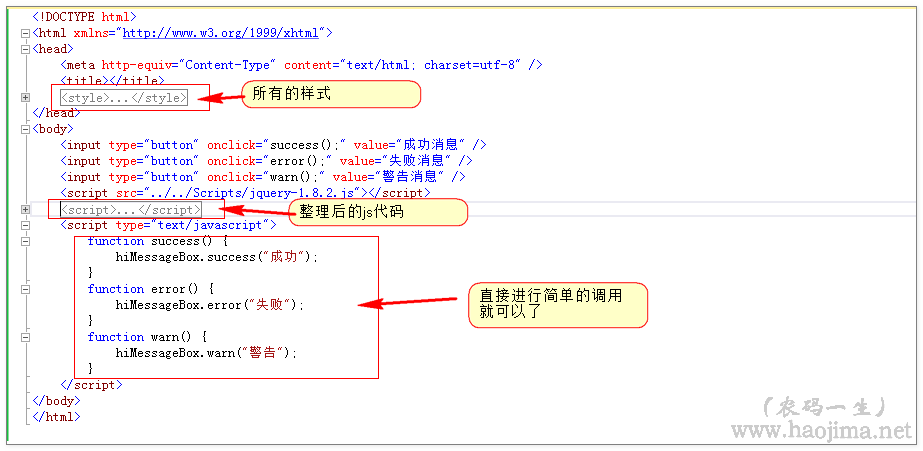
Task: Click the collapsed <script>...</script> placeholder
Action: coord(130,209)
